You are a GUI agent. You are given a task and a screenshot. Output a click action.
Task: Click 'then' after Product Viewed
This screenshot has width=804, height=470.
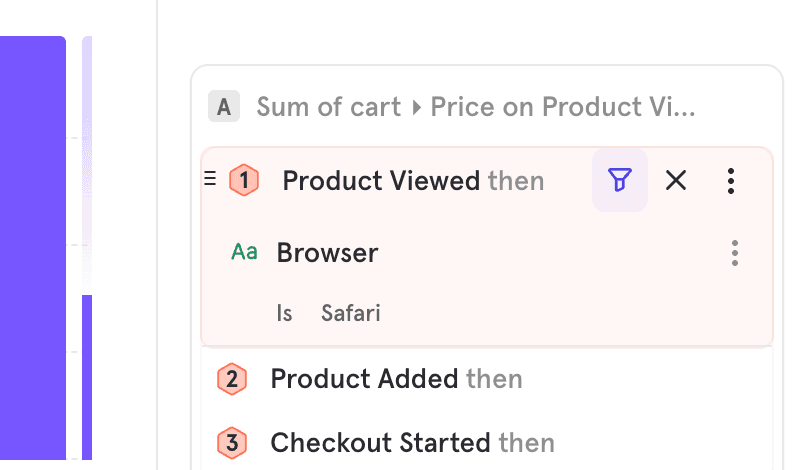click(x=516, y=181)
